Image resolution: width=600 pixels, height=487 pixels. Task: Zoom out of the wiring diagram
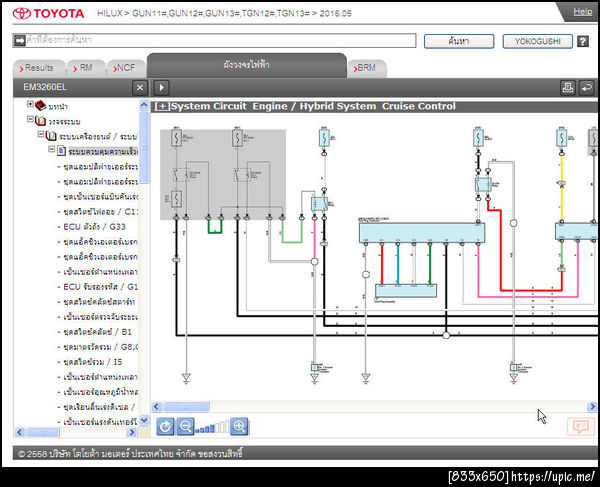tap(185, 426)
